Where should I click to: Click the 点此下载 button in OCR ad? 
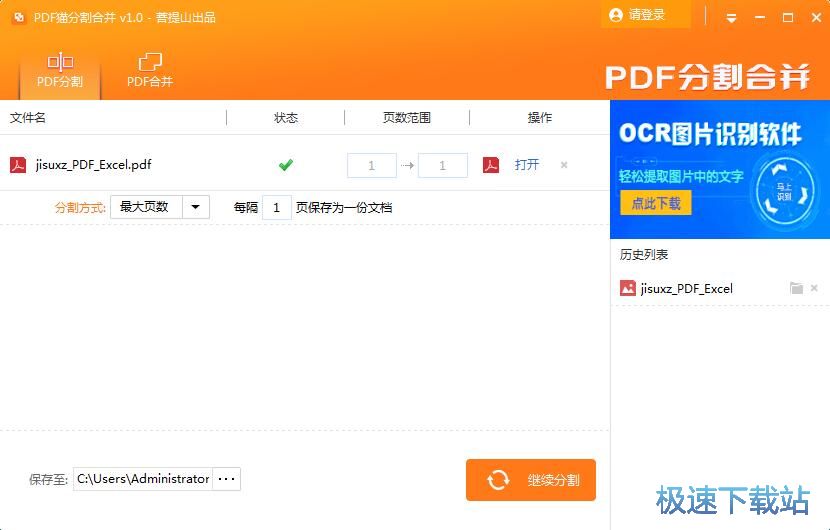pyautogui.click(x=656, y=203)
